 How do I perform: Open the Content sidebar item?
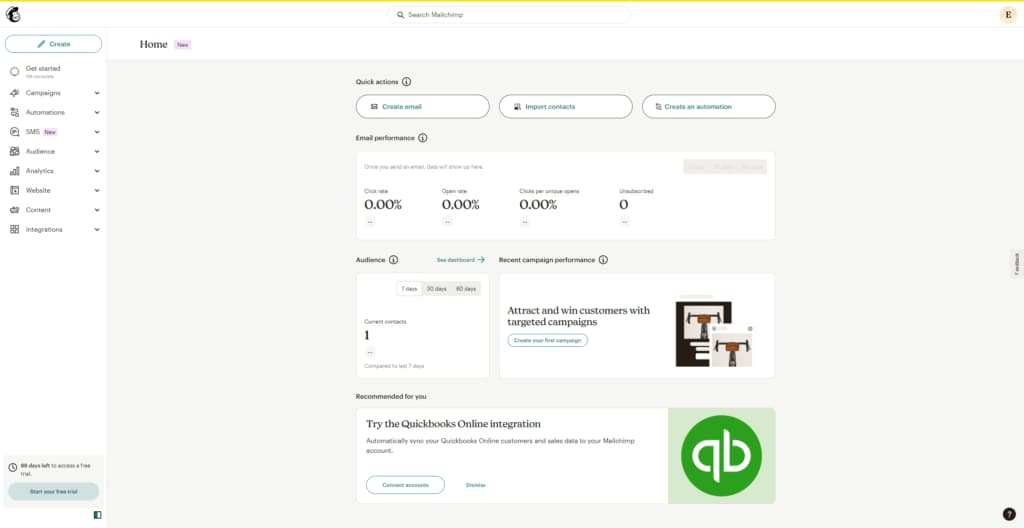[x=38, y=210]
